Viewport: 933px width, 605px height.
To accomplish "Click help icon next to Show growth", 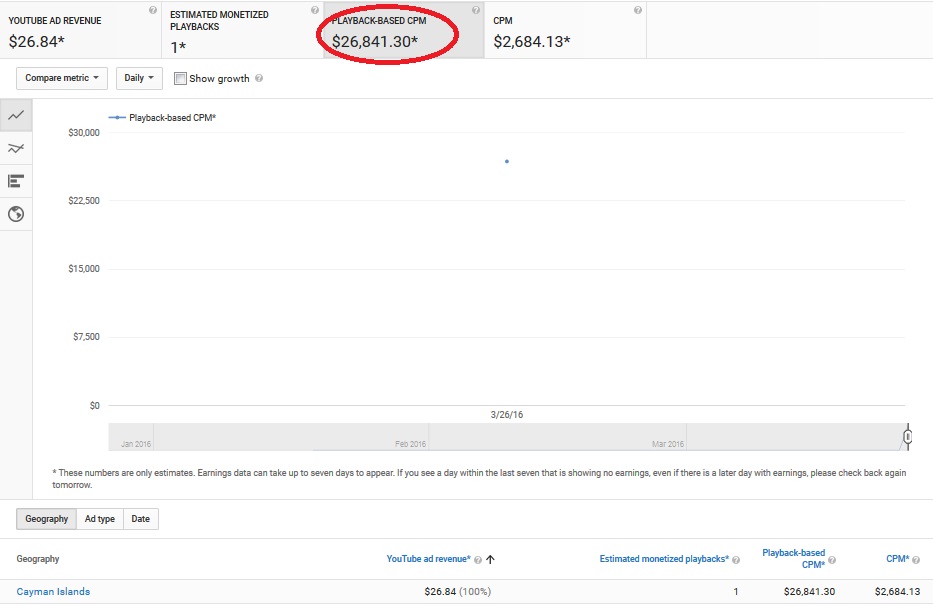I will [259, 79].
